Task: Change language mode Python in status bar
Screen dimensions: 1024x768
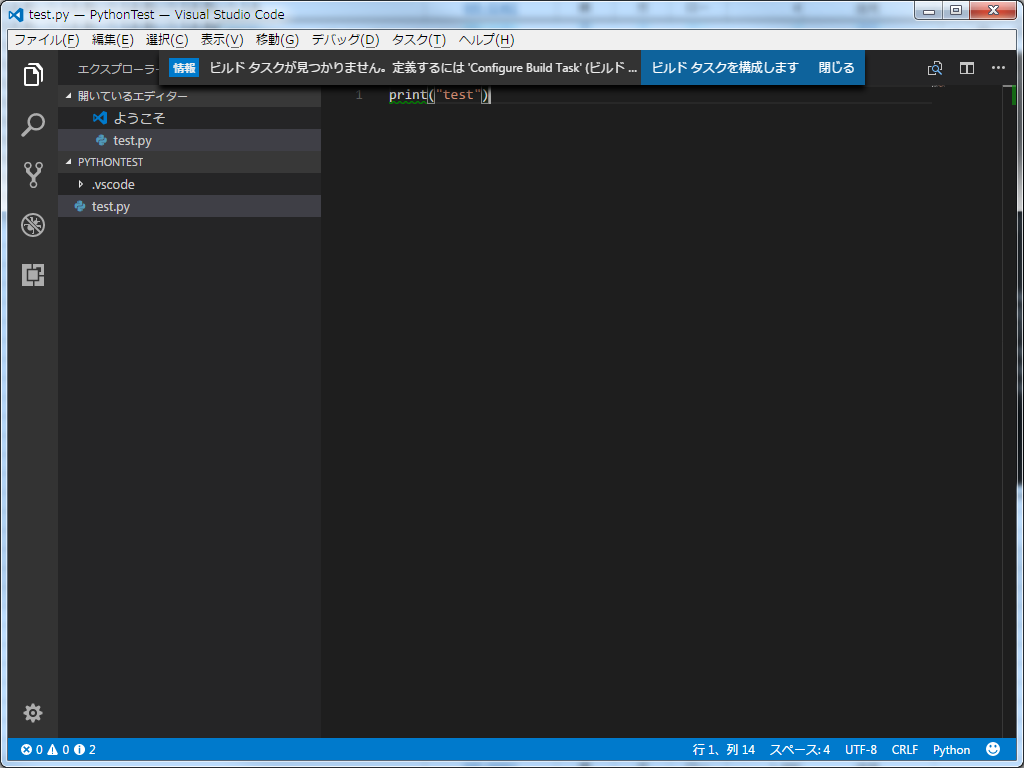Action: click(x=951, y=750)
